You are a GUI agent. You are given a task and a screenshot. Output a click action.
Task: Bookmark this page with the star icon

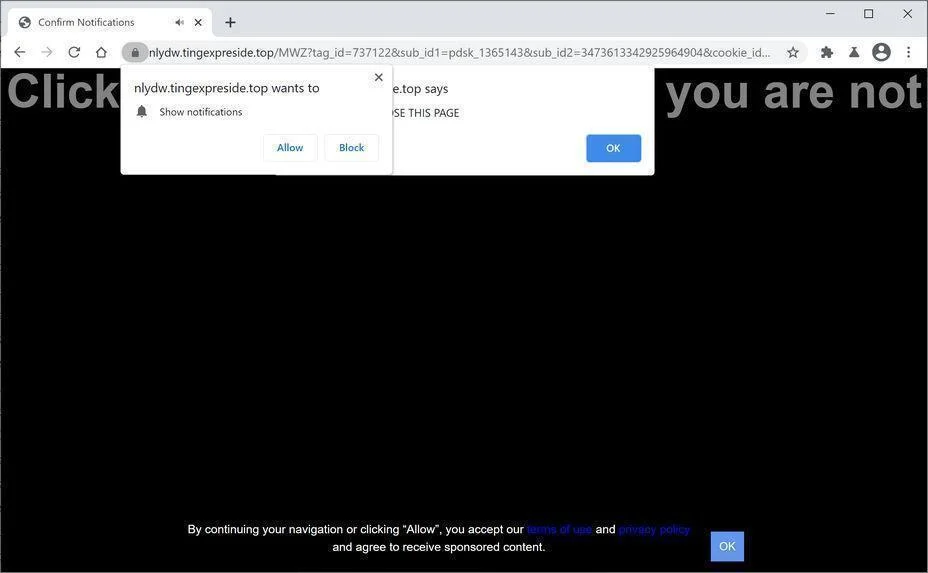[793, 53]
